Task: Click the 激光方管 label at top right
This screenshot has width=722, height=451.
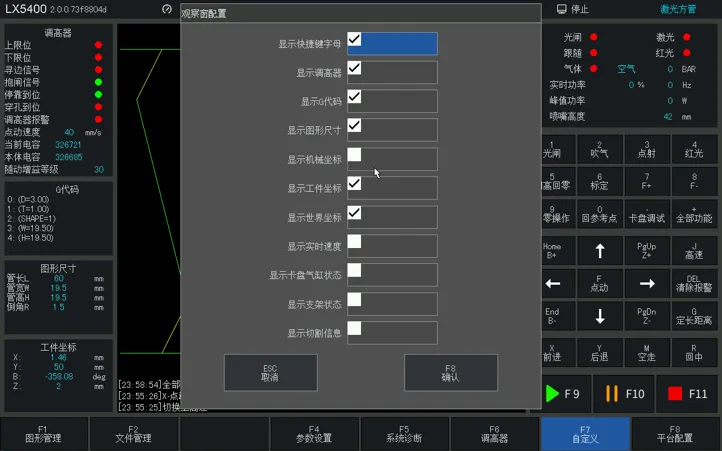Action: (x=678, y=9)
